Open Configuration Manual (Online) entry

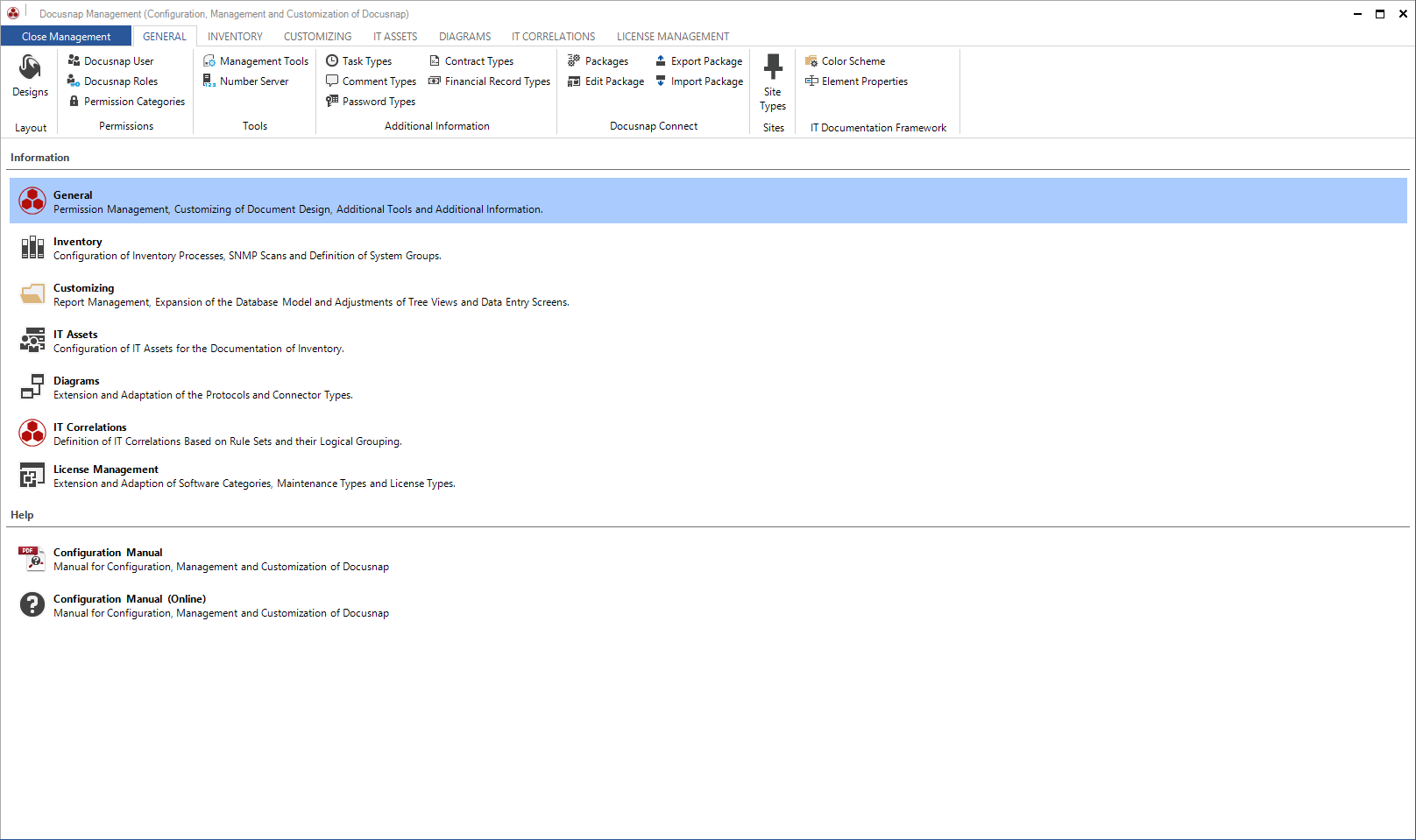pyautogui.click(x=708, y=604)
